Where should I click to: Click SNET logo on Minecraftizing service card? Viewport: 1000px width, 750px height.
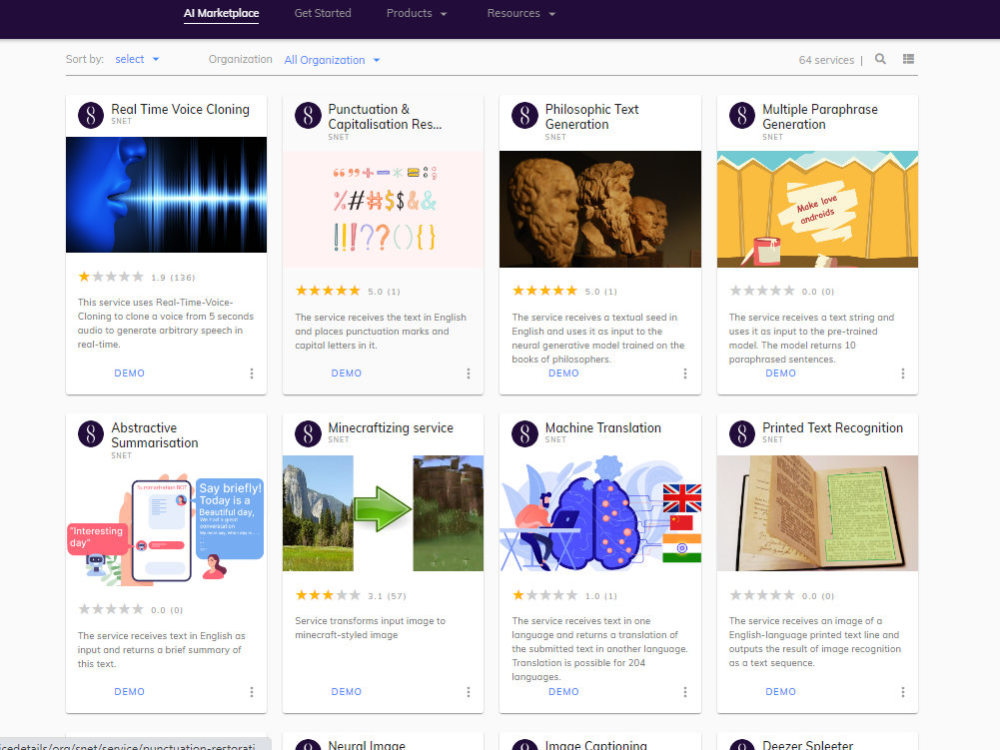(308, 434)
